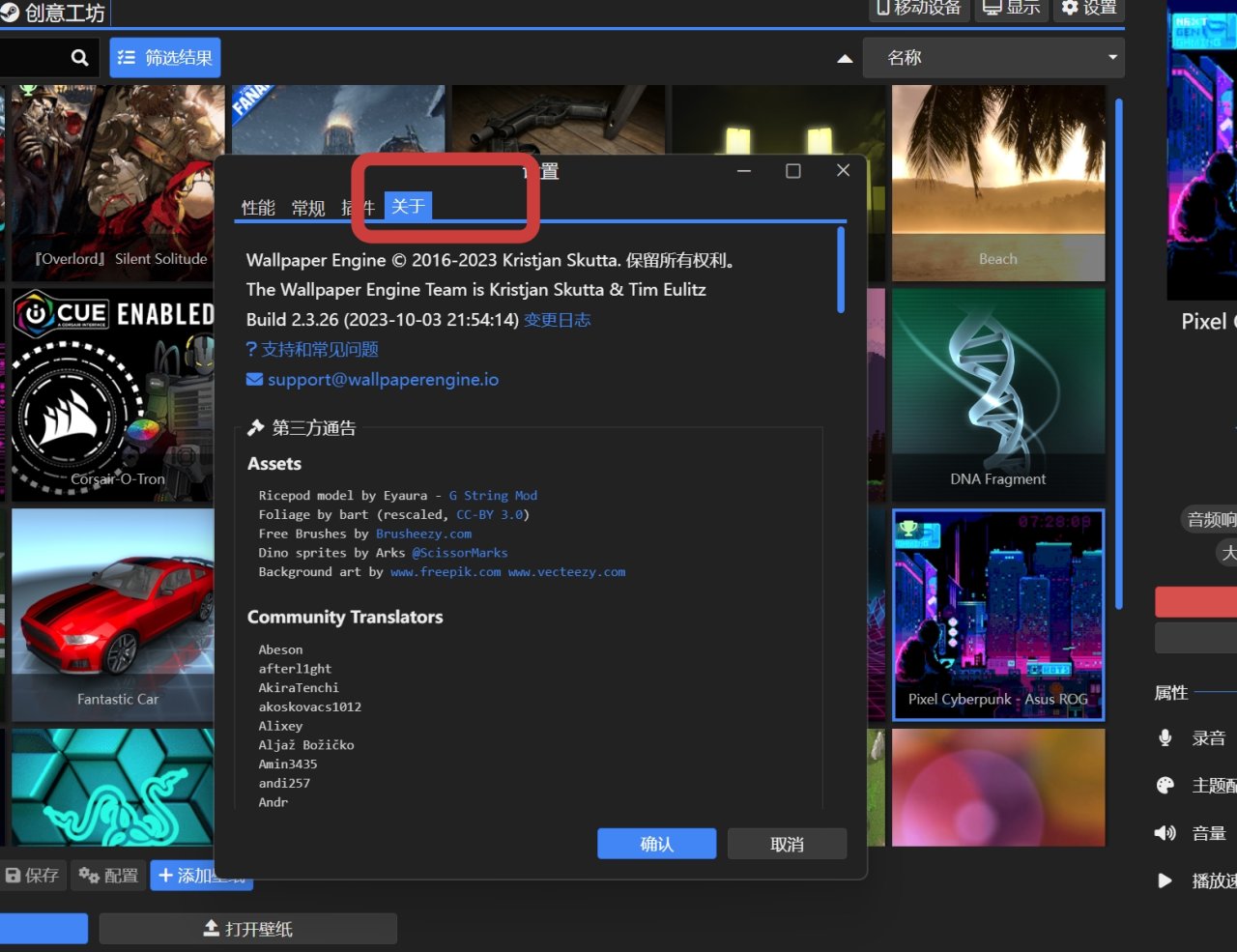Click translator name AkiraTenchi
The width and height of the screenshot is (1237, 952).
click(x=299, y=688)
